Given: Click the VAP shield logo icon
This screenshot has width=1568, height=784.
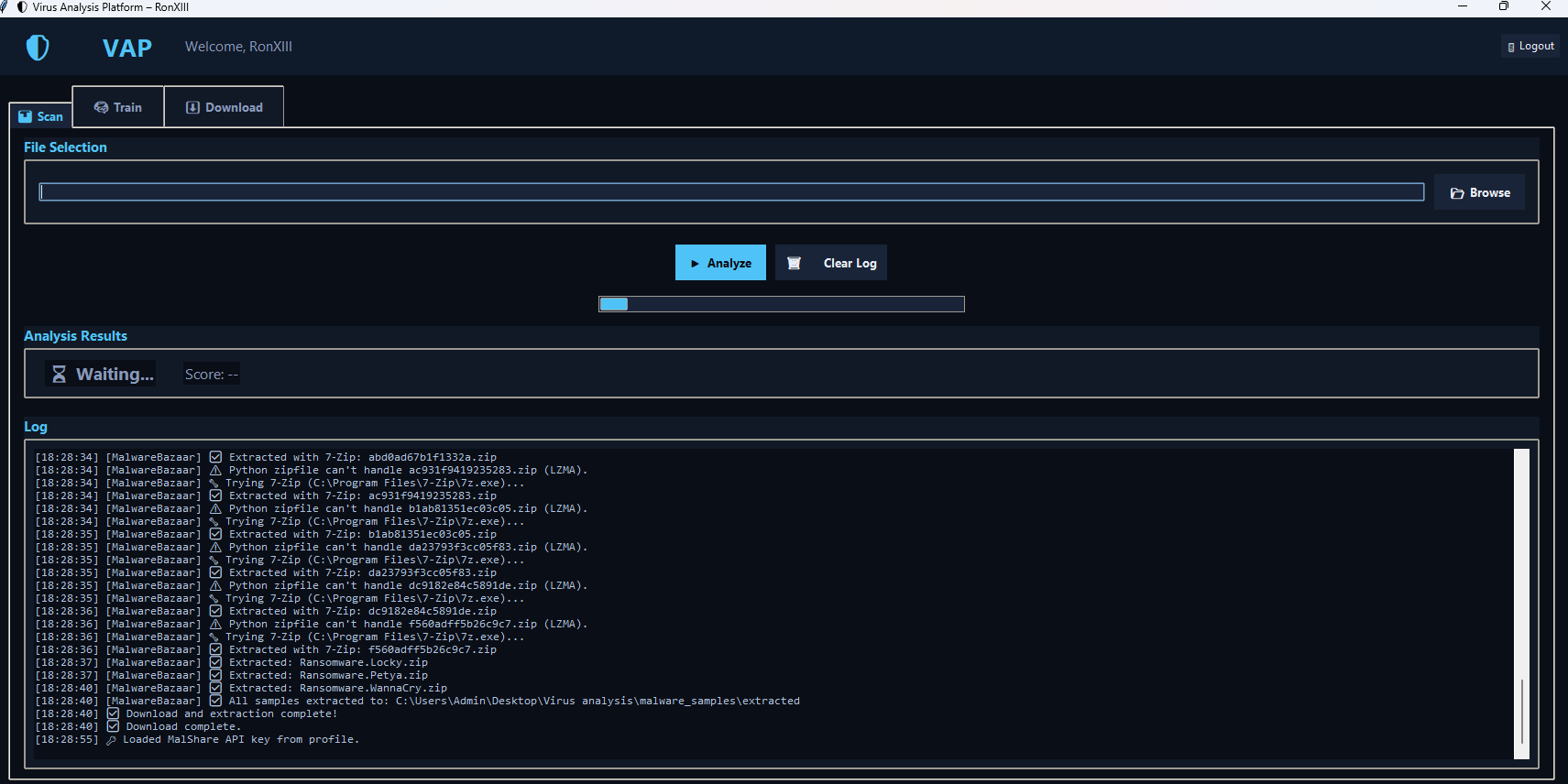Looking at the screenshot, I should (x=38, y=48).
